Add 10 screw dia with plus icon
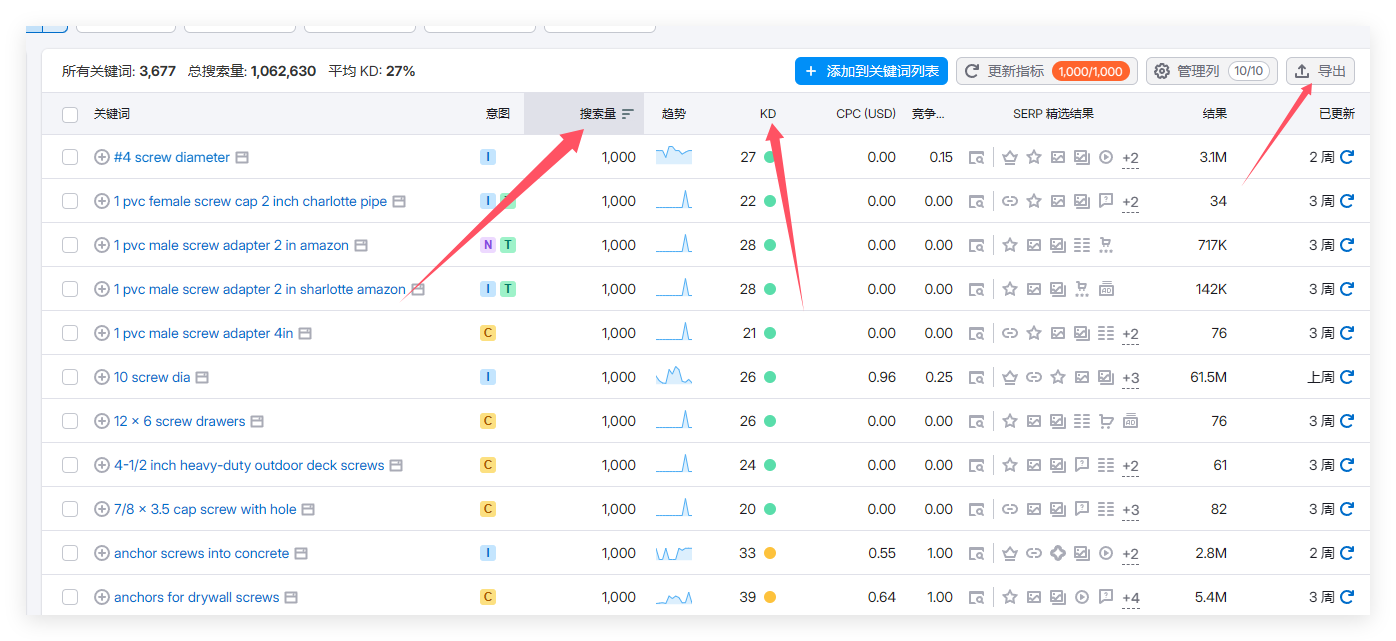The width and height of the screenshot is (1396, 641). point(101,377)
